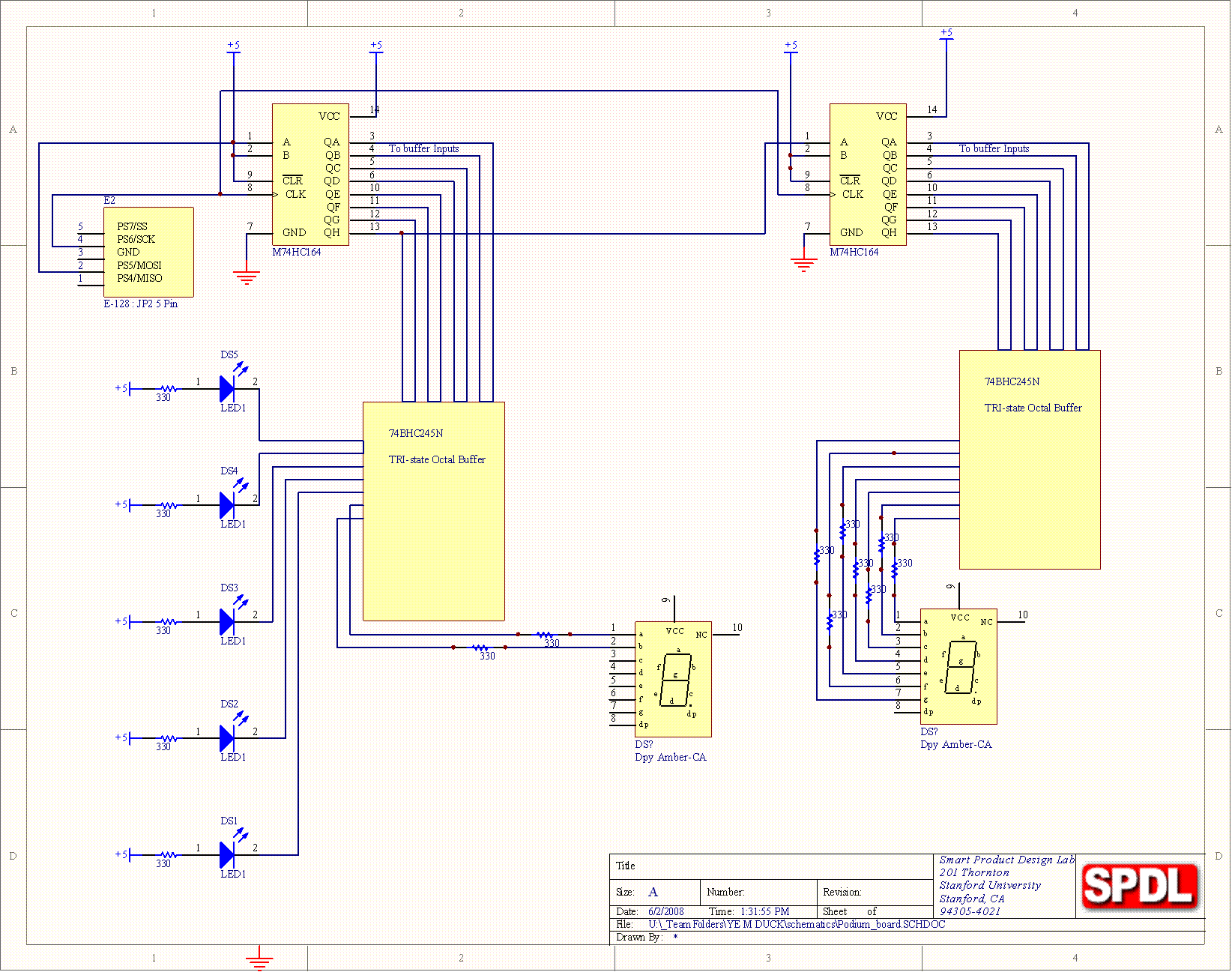Click the DS3 LED symbol
1232x972 pixels.
tap(228, 622)
